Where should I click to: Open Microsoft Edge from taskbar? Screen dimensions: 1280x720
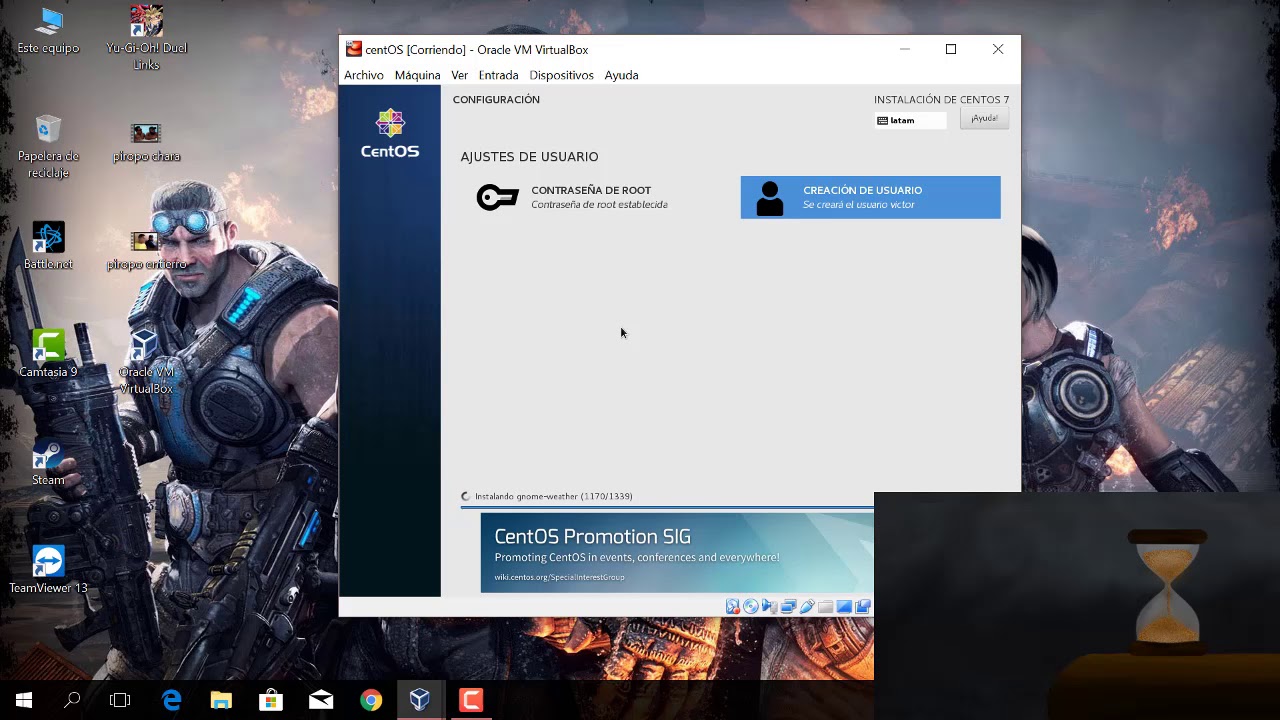coord(171,700)
